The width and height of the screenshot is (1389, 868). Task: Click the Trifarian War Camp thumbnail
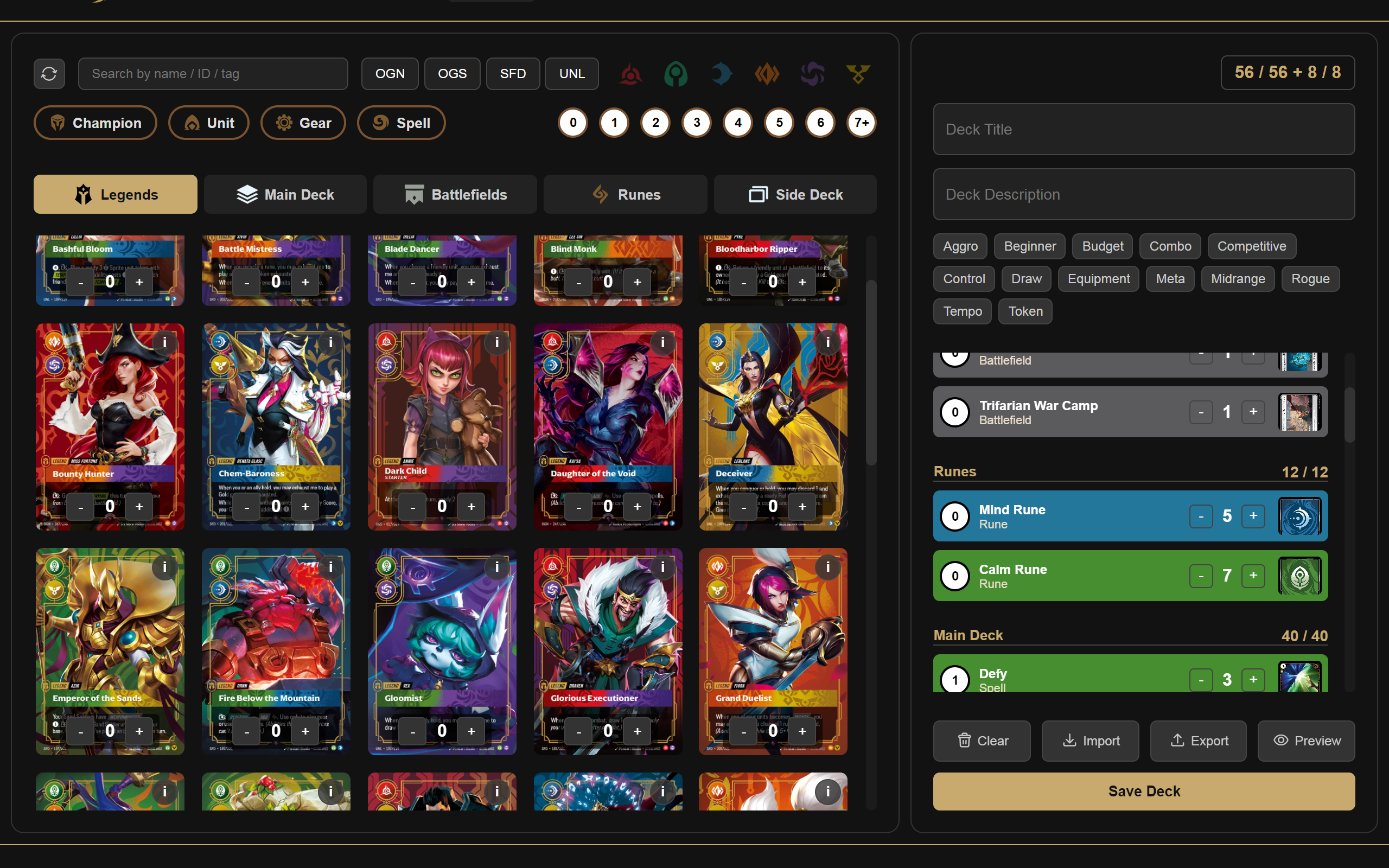(x=1300, y=412)
